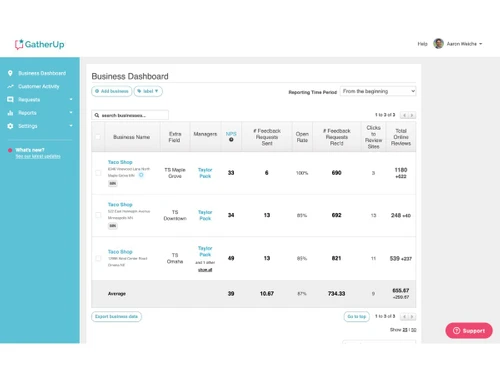Viewport: 500px width, 375px height.
Task: Click Requests chat bubble icon
Action: tap(10, 99)
